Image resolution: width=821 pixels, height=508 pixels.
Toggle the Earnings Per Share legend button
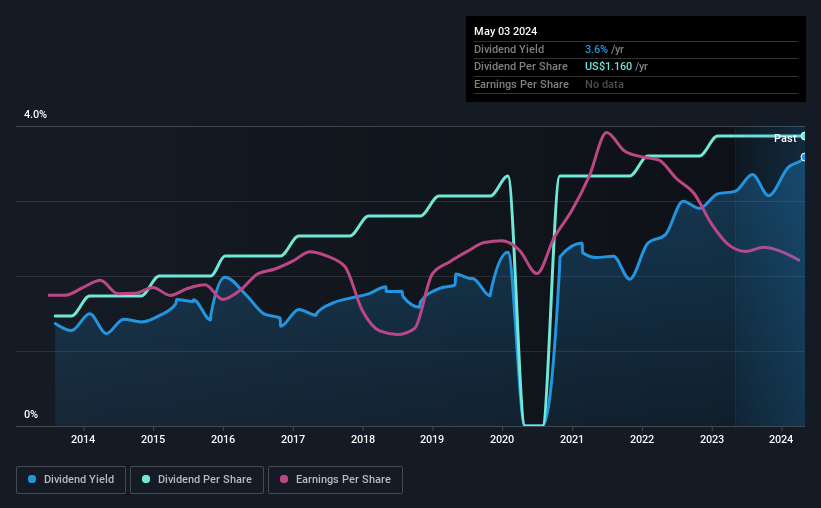[x=335, y=480]
